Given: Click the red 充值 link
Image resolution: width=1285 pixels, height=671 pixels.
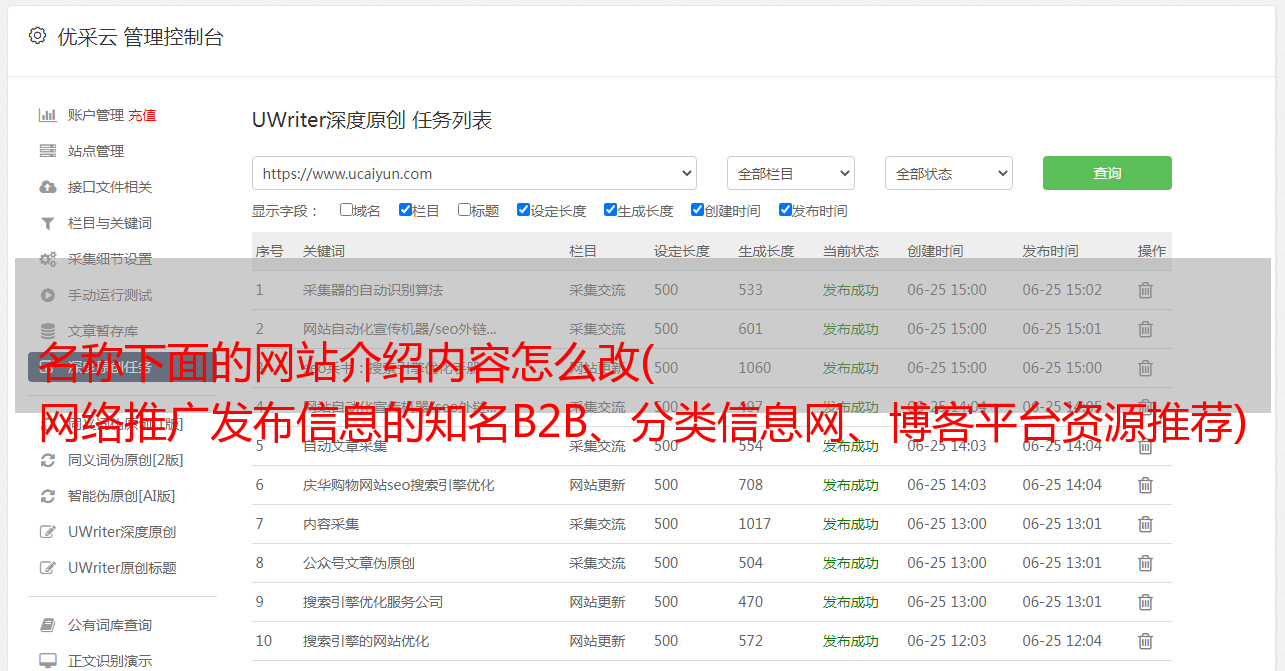Looking at the screenshot, I should click(142, 115).
